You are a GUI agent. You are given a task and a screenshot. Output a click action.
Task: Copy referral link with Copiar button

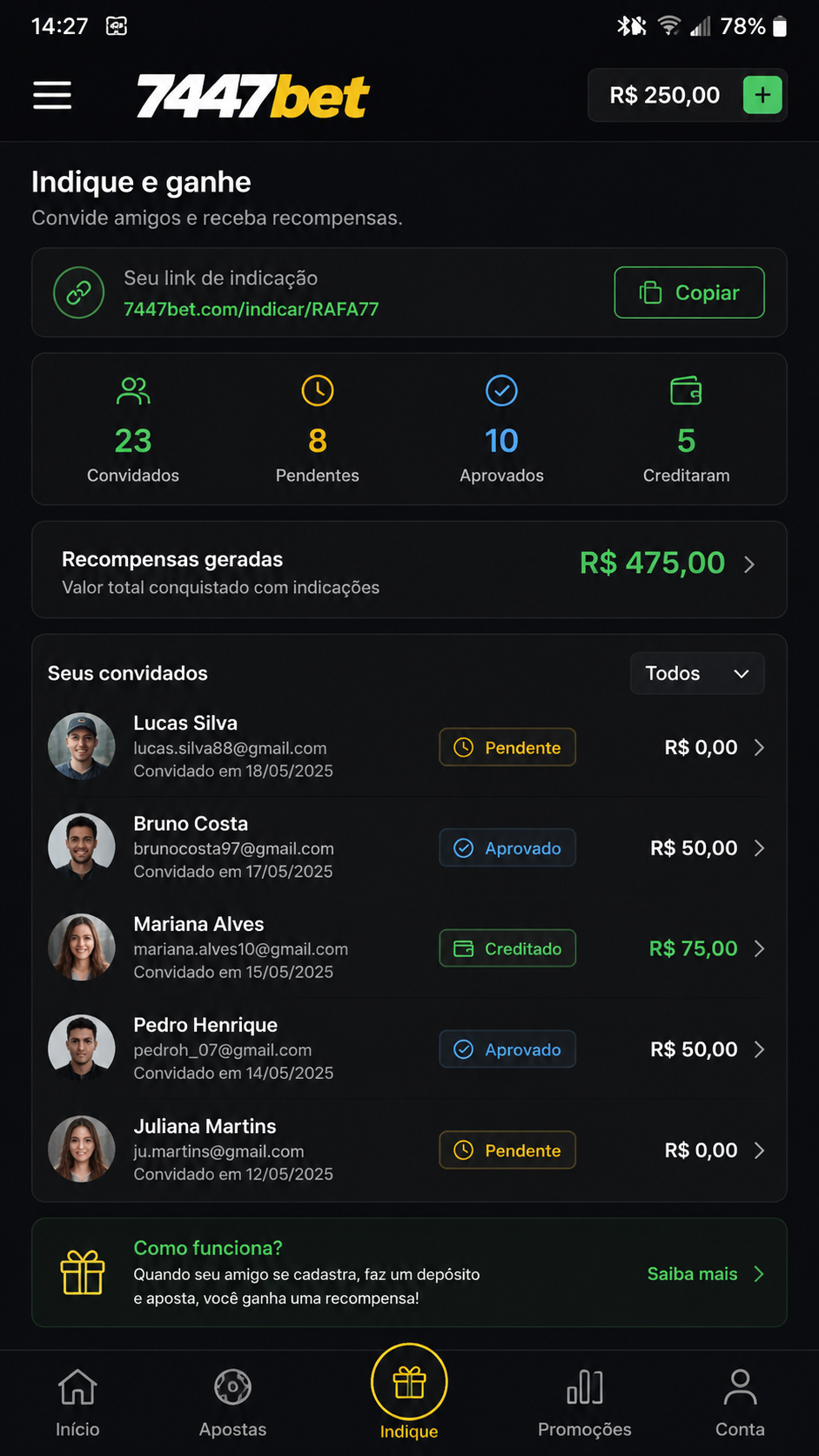689,293
